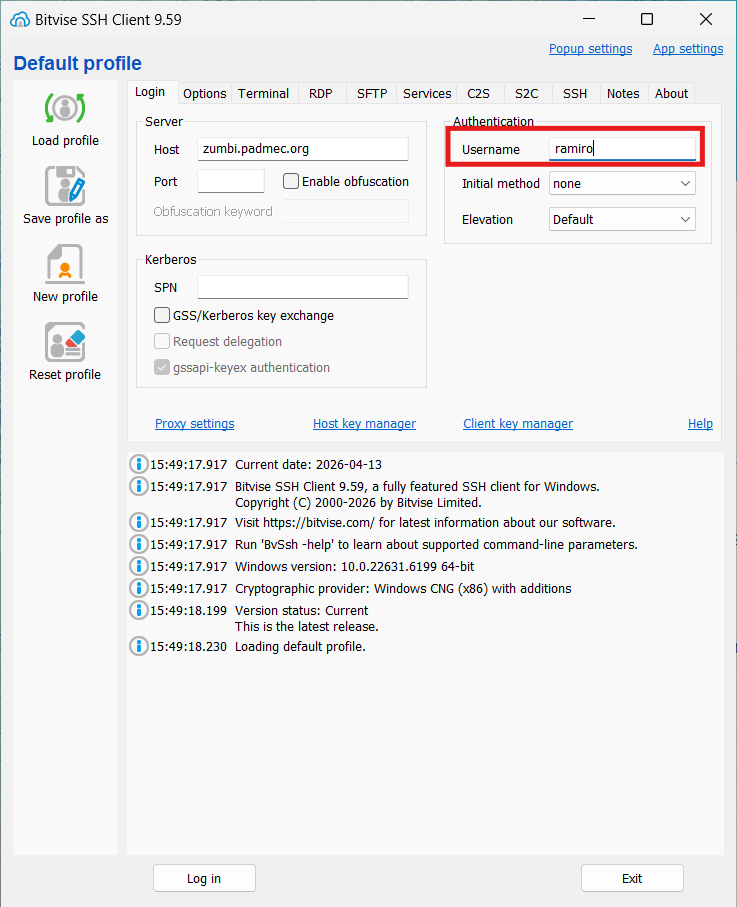737x907 pixels.
Task: Click the gssapi-keyex authentication checkbox
Action: coord(162,367)
